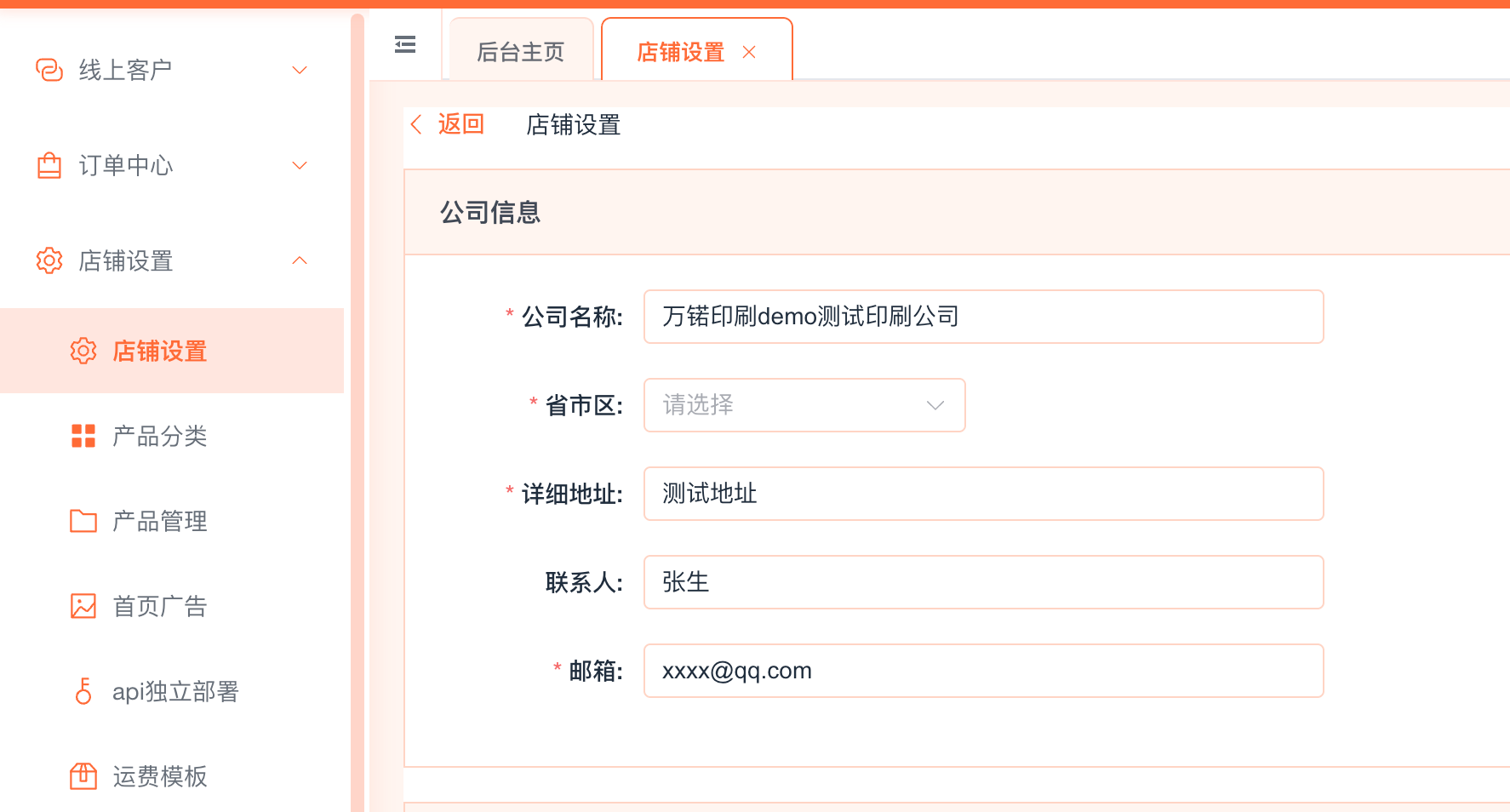Expand the 订单中心 menu chevron

tap(300, 165)
